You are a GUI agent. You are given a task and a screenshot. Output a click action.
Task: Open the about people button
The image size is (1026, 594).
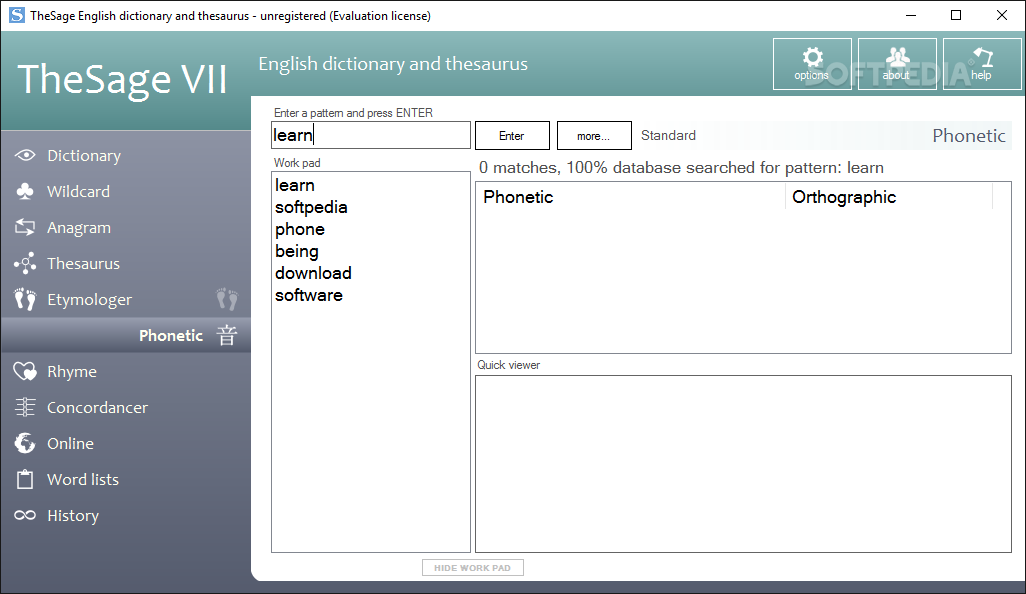tap(897, 63)
